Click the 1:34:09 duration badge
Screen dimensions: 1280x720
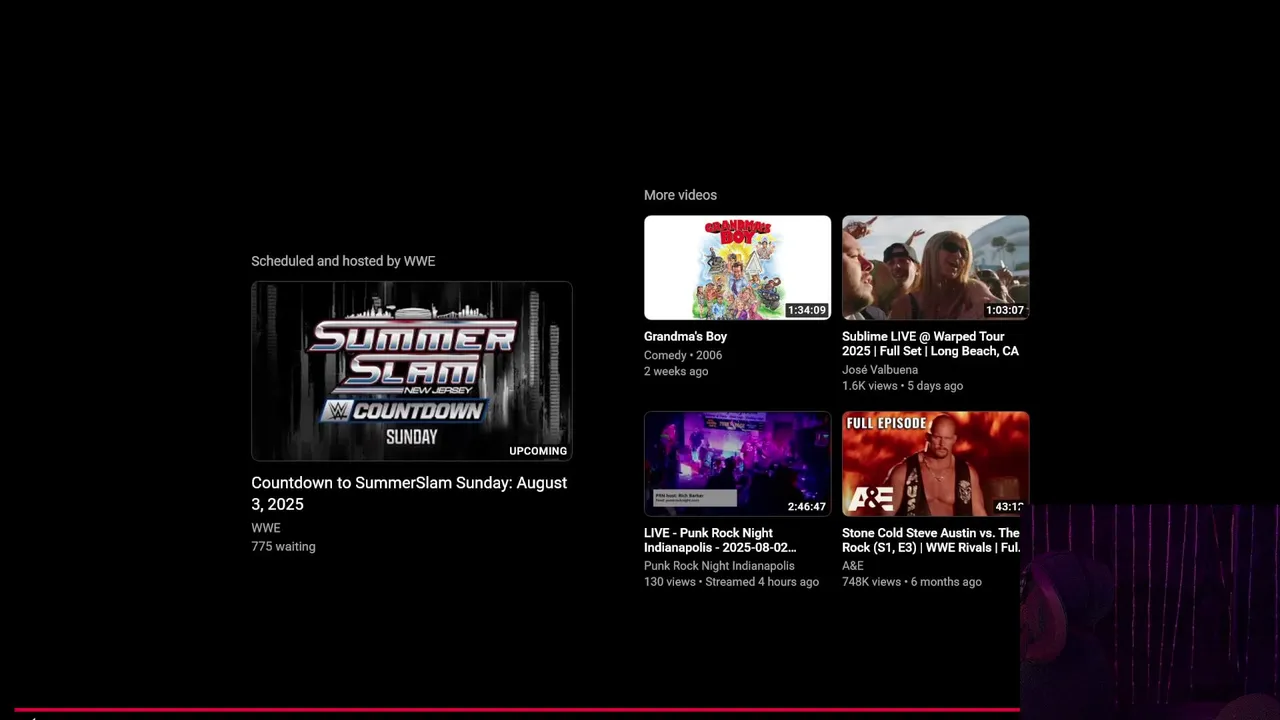[806, 310]
